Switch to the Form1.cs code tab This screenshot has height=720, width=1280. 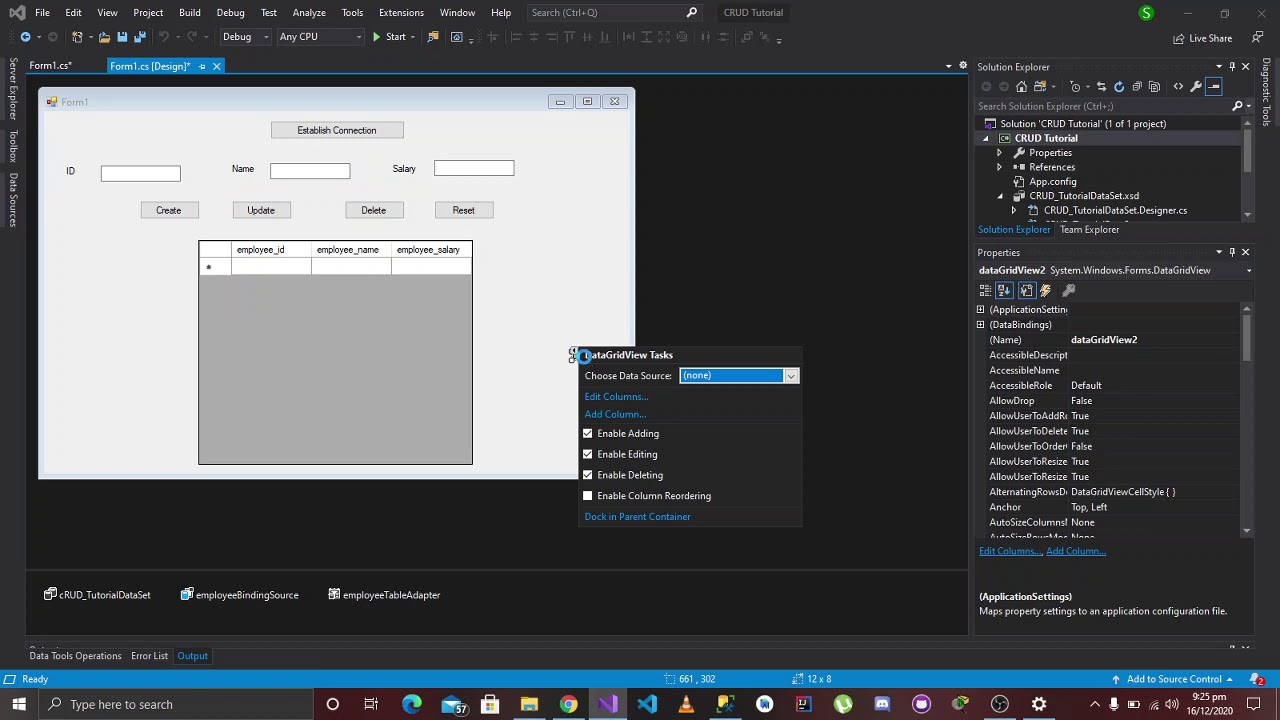click(x=50, y=66)
